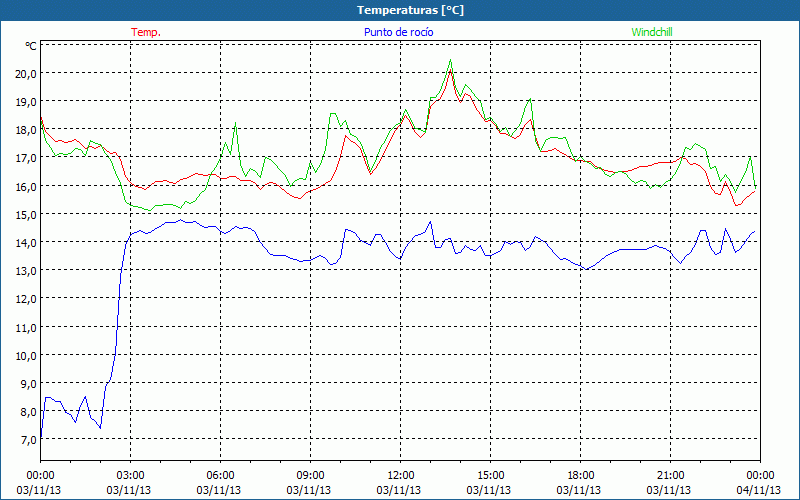
Task: Click the 11,0 y-axis value
Action: pyautogui.click(x=26, y=328)
